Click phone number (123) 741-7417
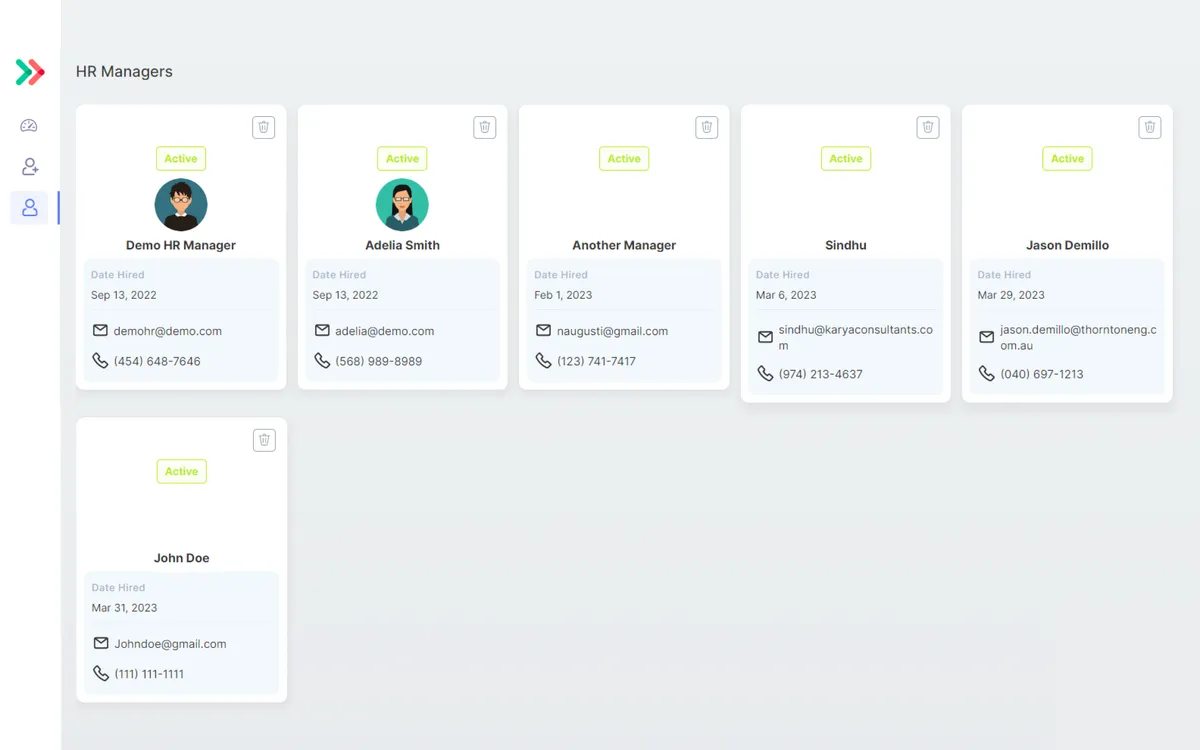 [596, 361]
